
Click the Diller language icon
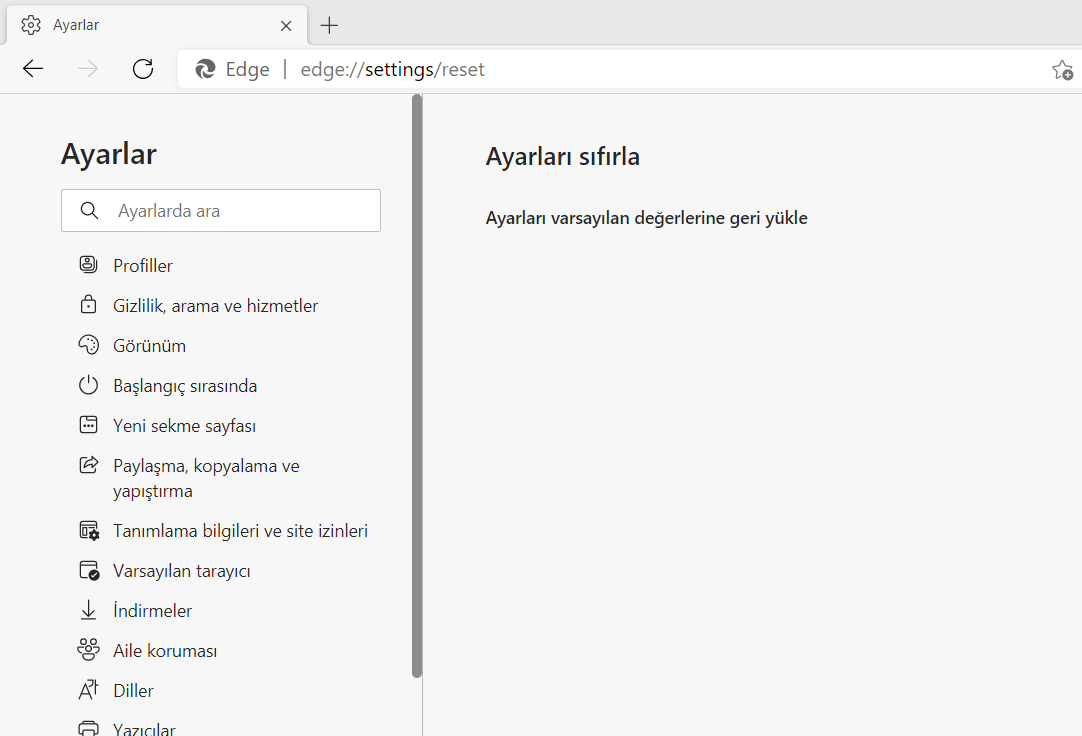pos(89,690)
